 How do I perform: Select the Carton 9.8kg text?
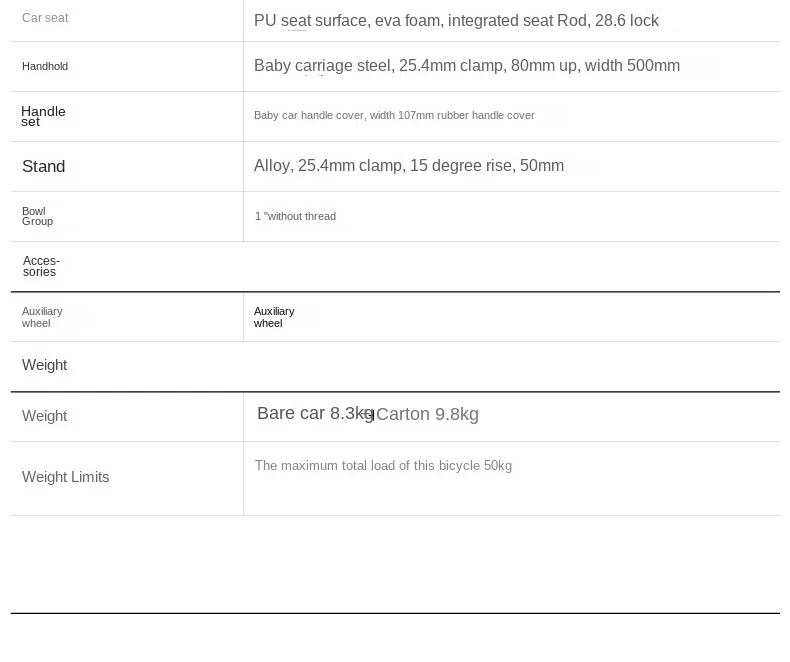coord(427,414)
